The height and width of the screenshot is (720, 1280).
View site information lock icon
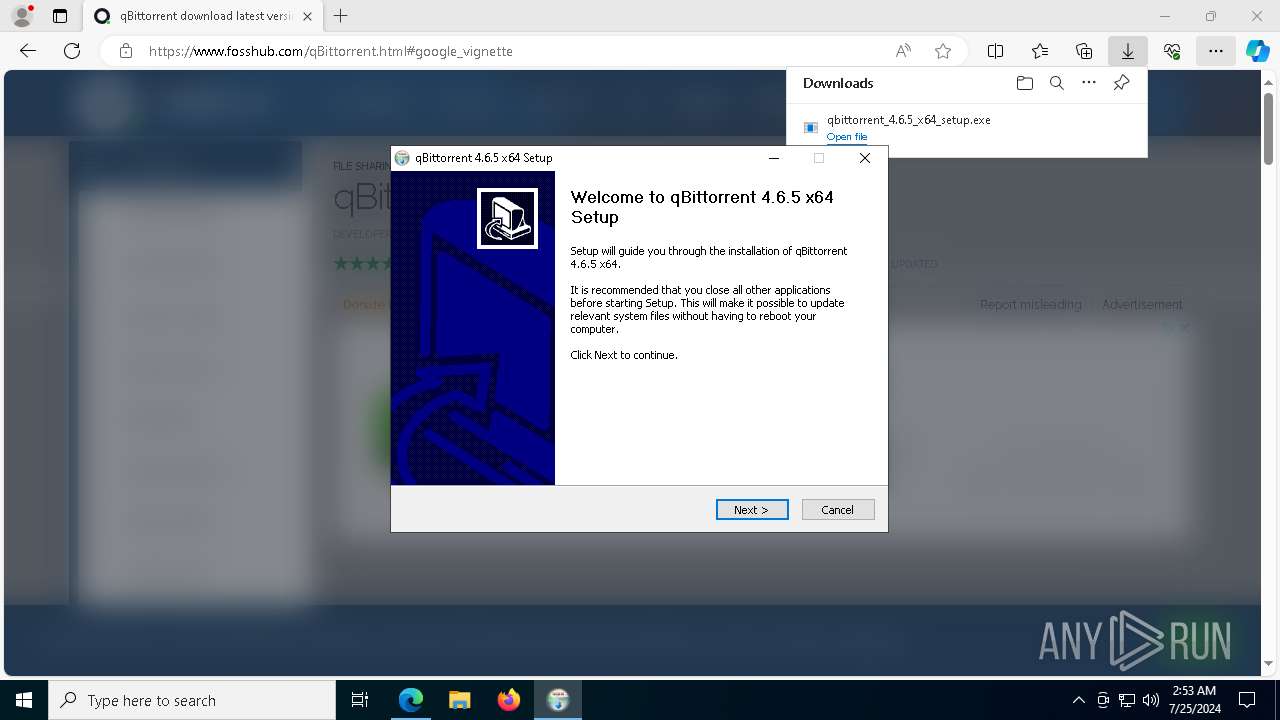[x=126, y=51]
